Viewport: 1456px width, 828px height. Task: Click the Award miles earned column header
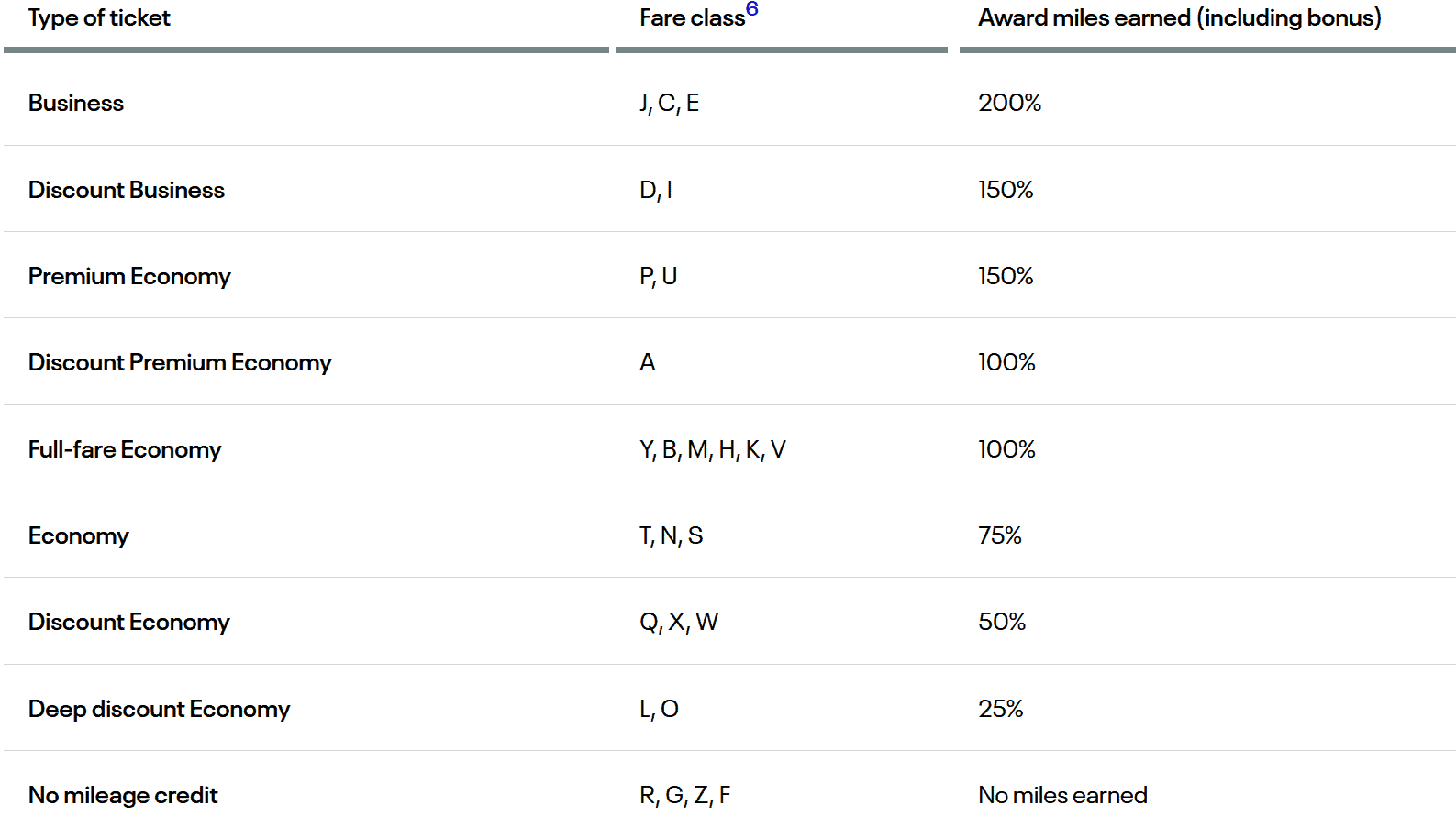tap(1179, 18)
